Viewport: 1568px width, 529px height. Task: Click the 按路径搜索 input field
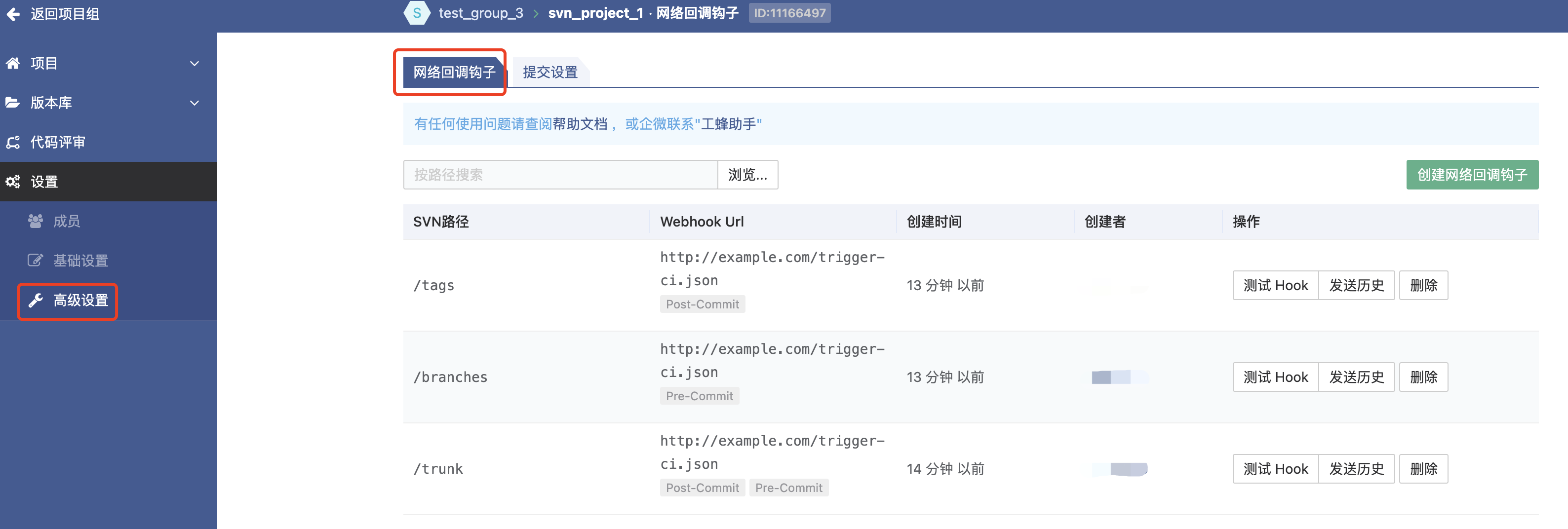560,175
